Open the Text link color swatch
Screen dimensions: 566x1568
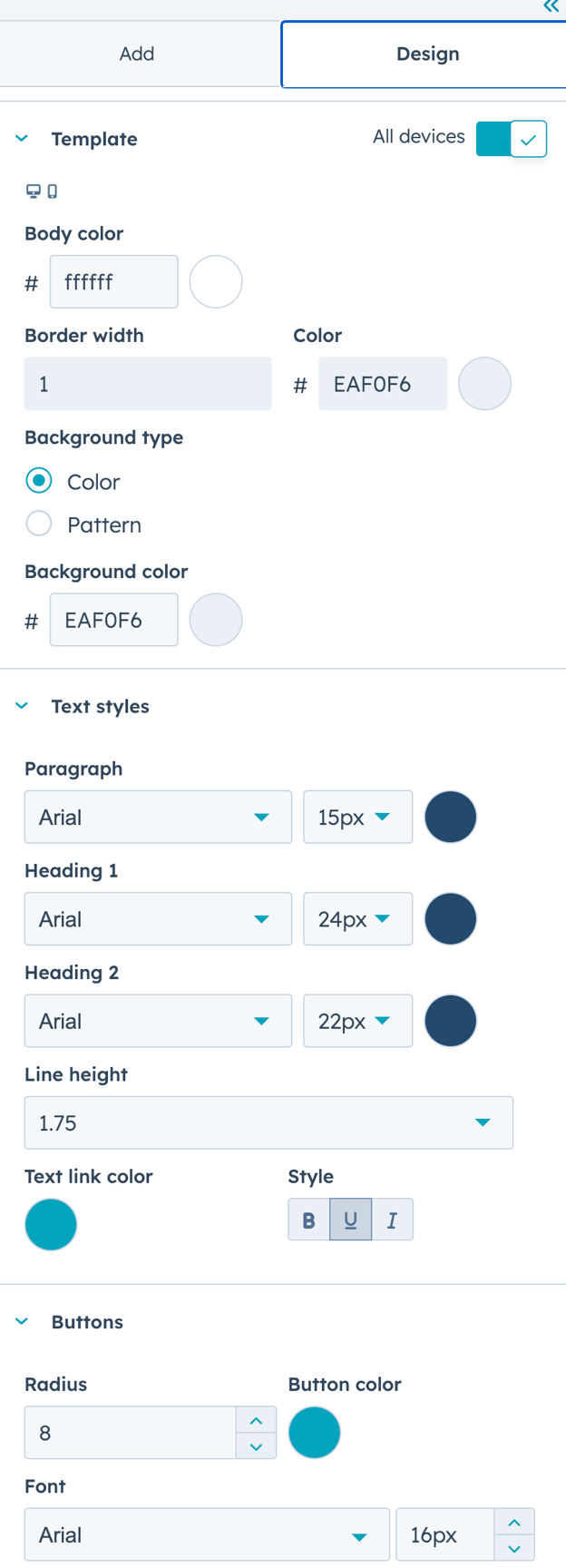point(51,1224)
